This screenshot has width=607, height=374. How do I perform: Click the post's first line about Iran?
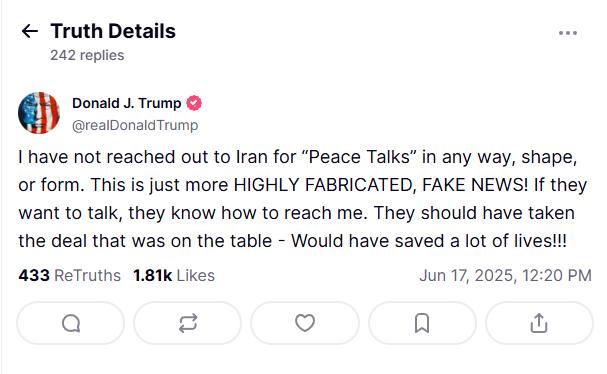298,158
